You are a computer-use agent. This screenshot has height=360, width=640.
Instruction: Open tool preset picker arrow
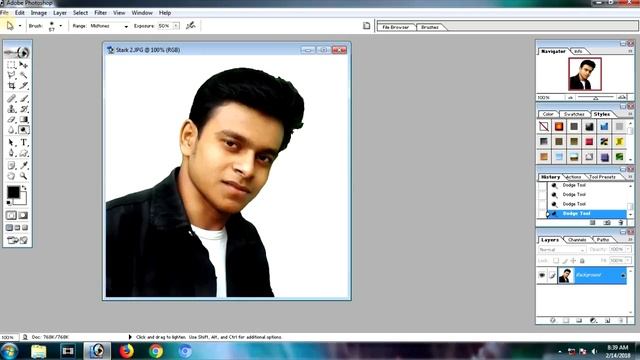[x=20, y=26]
